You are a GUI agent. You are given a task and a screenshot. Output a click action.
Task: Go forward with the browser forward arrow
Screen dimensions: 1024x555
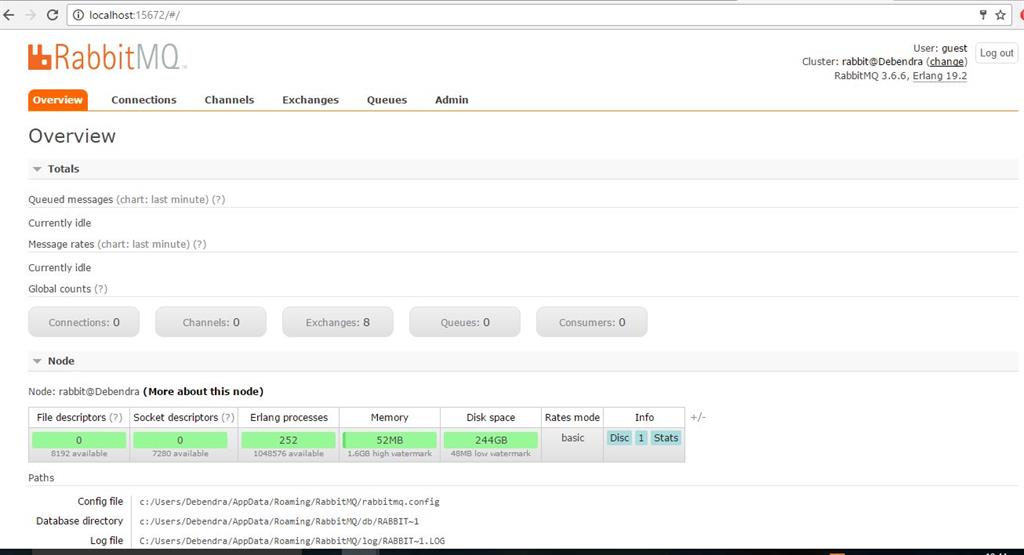click(31, 15)
